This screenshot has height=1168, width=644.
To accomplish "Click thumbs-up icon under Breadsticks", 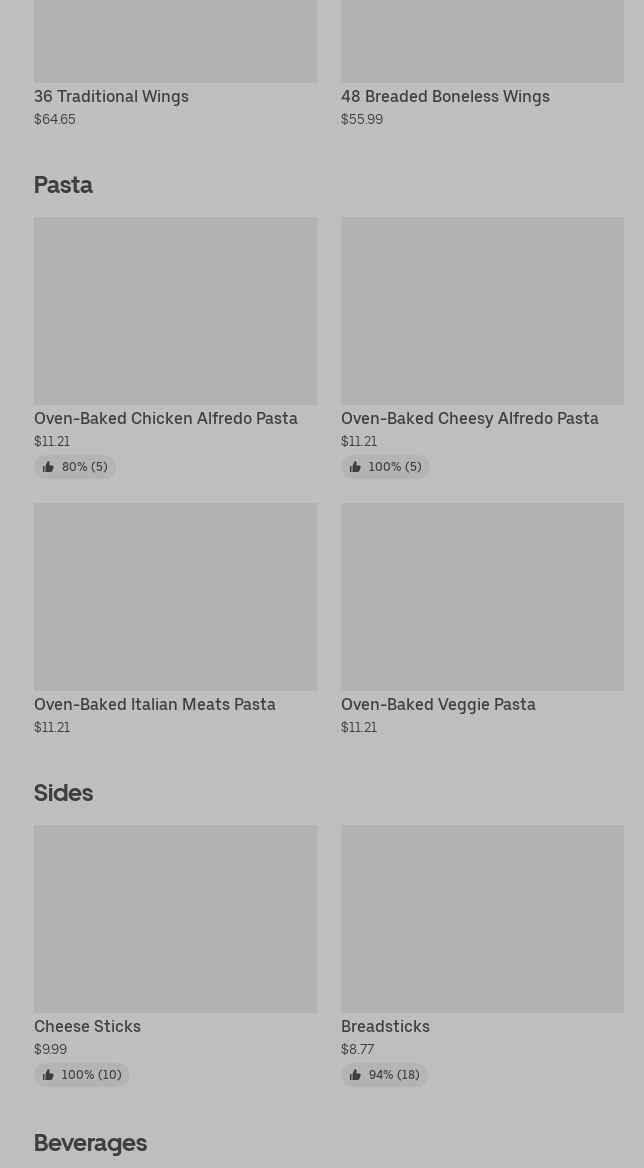I will [x=355, y=1075].
